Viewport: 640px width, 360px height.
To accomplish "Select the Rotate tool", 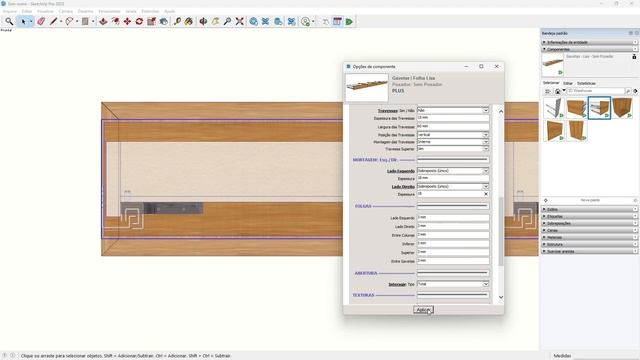I will coord(139,21).
